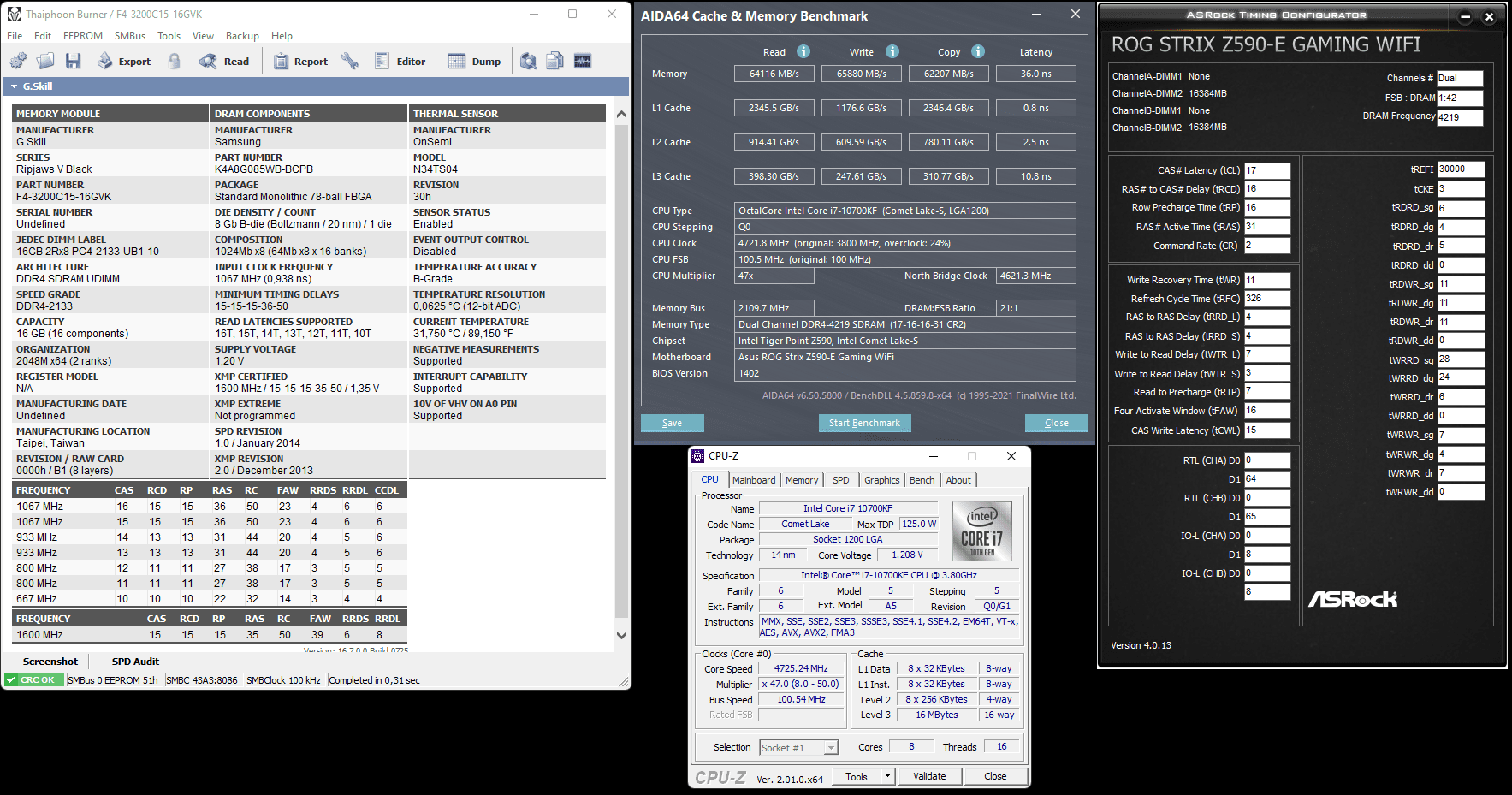The image size is (1512, 795).
Task: Click the Memory Latency 36.0 ns value
Action: 1036,74
